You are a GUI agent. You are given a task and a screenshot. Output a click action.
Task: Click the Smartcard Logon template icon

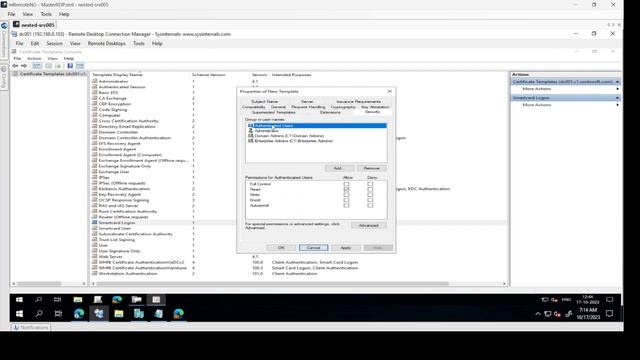(x=95, y=222)
